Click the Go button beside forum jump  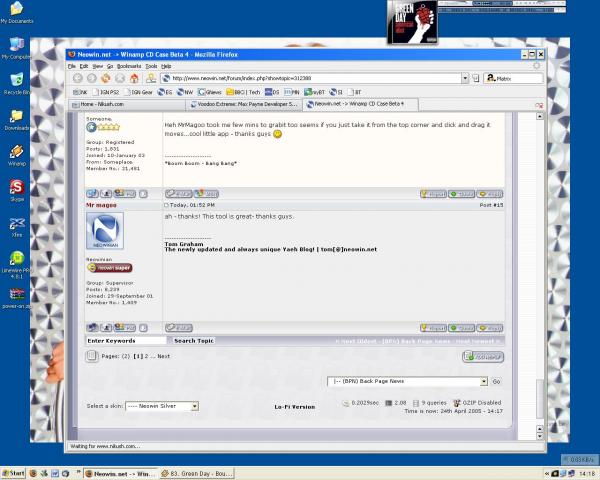[x=496, y=382]
